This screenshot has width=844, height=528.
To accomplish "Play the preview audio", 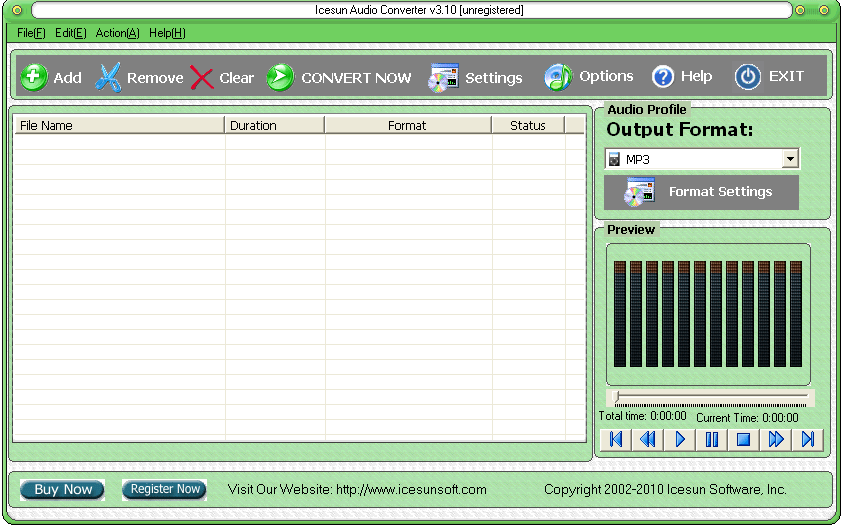I will tap(680, 440).
